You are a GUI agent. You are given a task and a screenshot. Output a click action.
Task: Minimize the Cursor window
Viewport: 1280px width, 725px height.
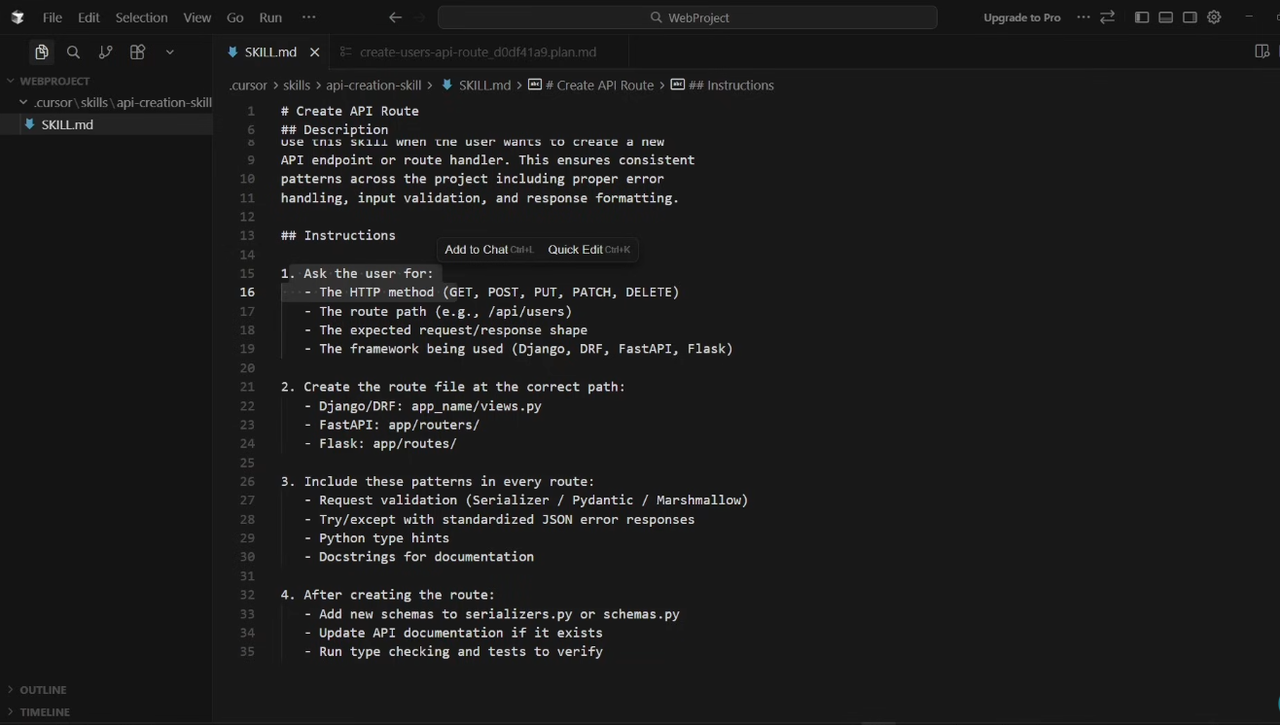click(1249, 17)
